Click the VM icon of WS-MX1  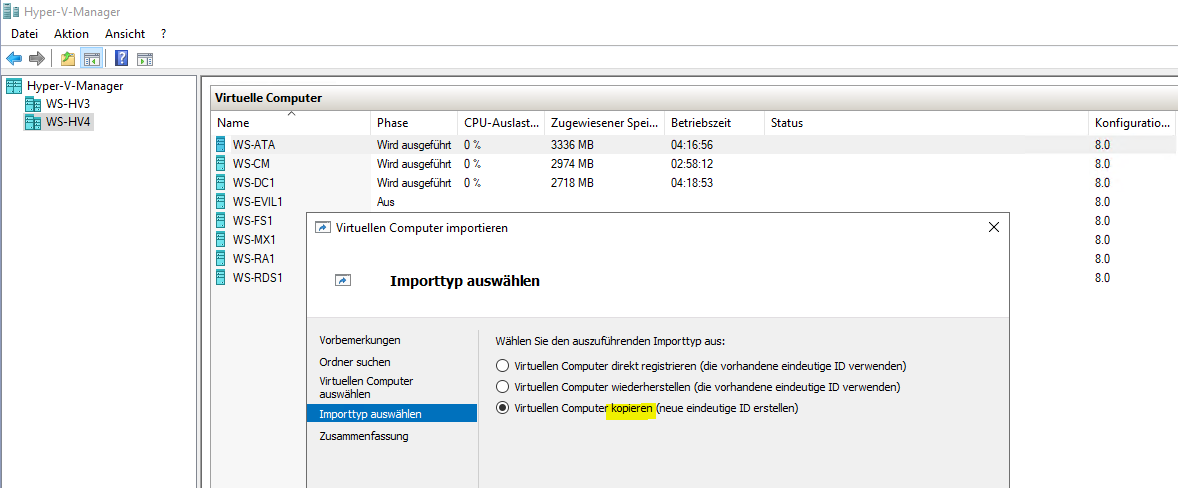click(221, 239)
